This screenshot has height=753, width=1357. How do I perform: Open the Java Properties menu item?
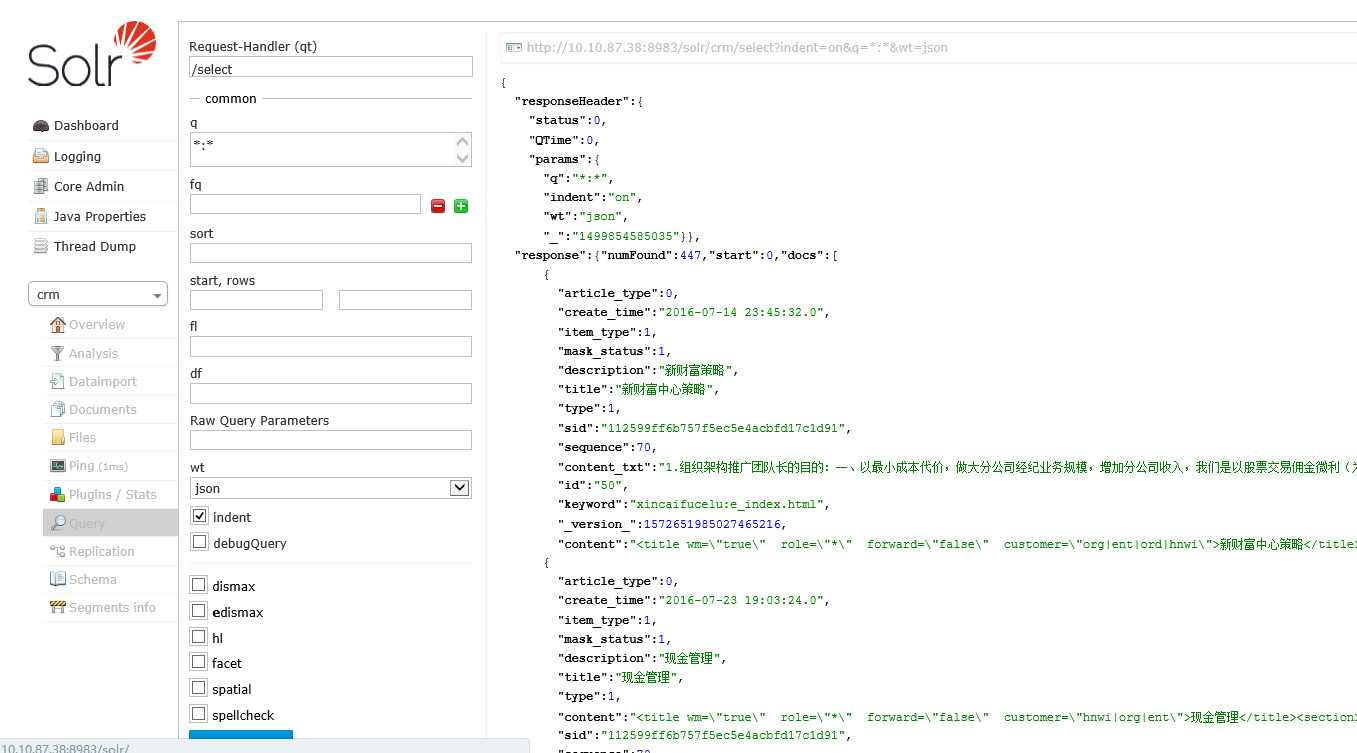(100, 216)
